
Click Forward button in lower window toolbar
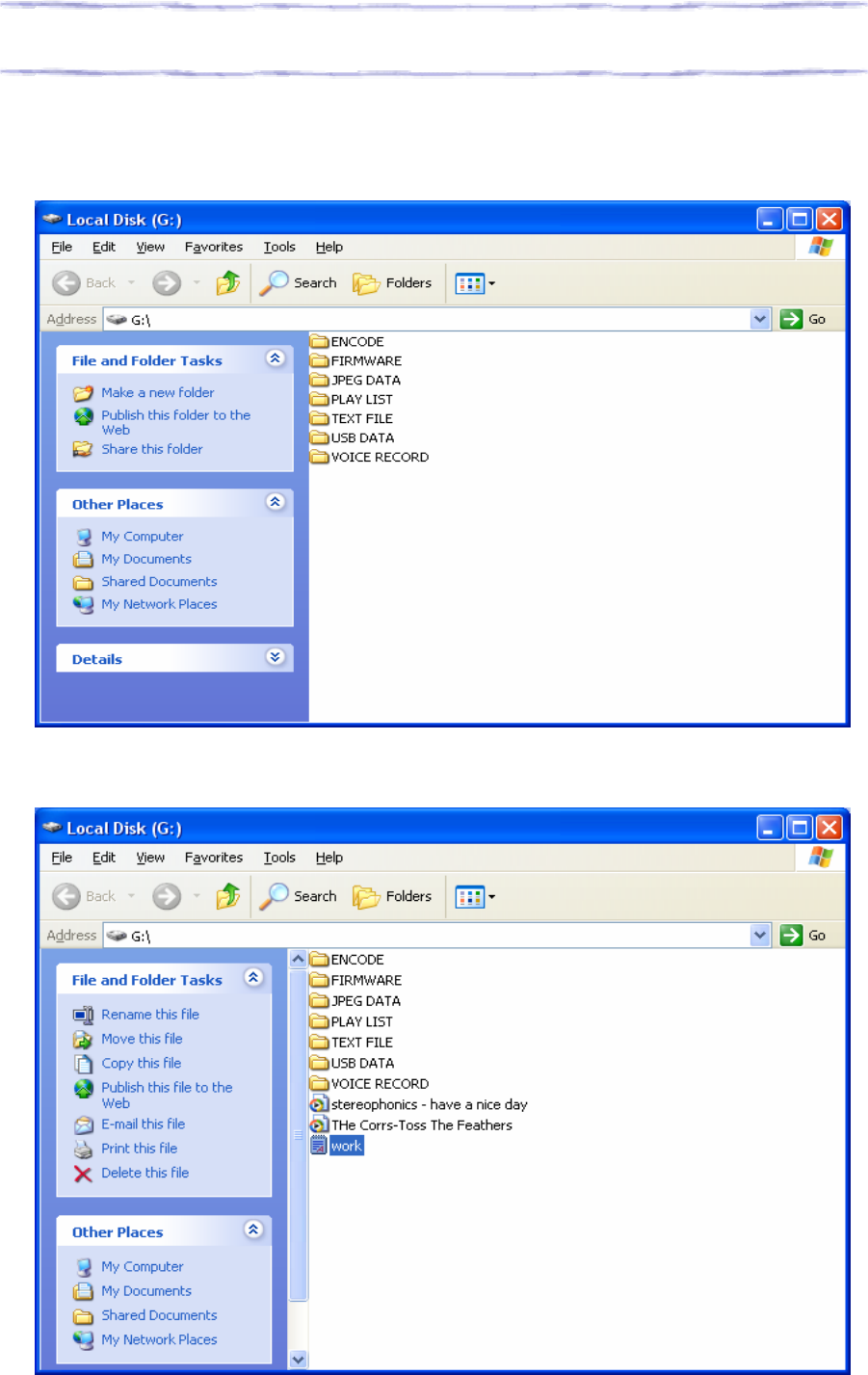(167, 896)
